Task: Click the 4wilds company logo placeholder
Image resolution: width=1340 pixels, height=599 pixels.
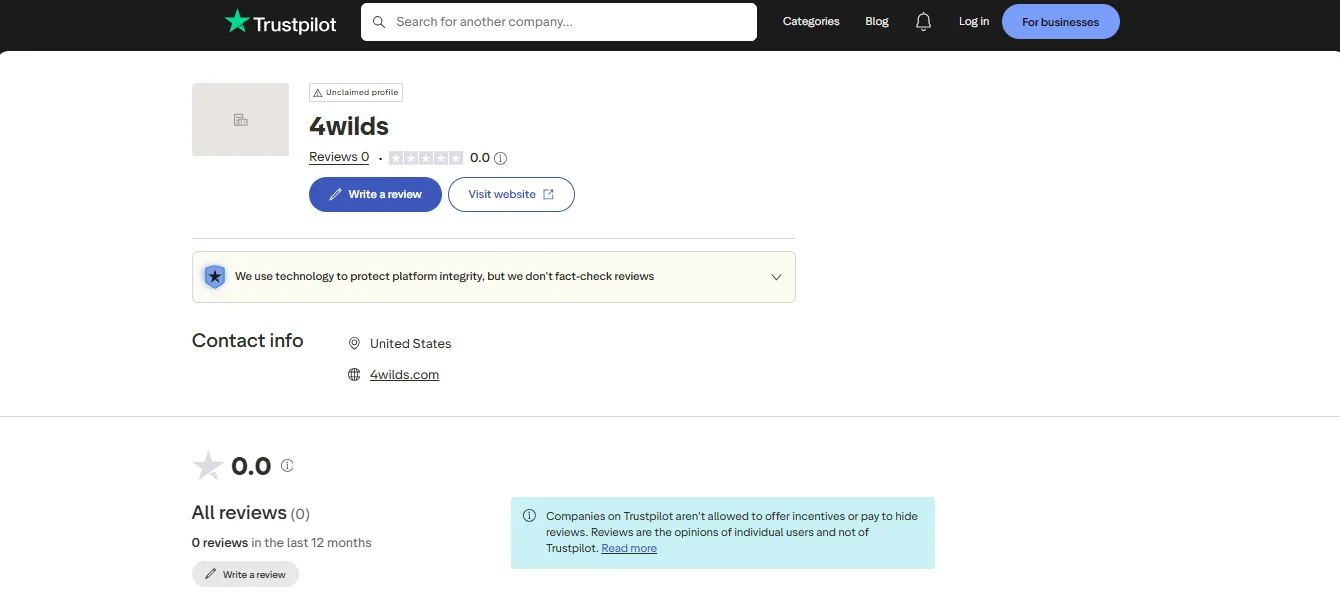Action: point(240,120)
